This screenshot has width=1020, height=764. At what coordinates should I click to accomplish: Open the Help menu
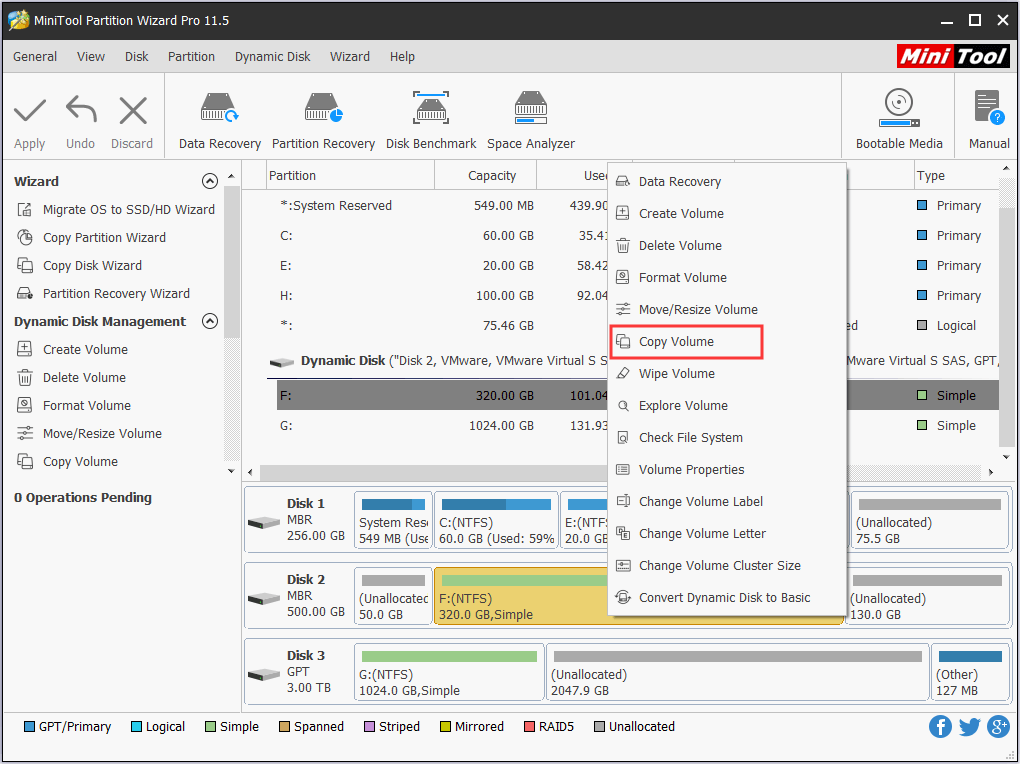(402, 57)
